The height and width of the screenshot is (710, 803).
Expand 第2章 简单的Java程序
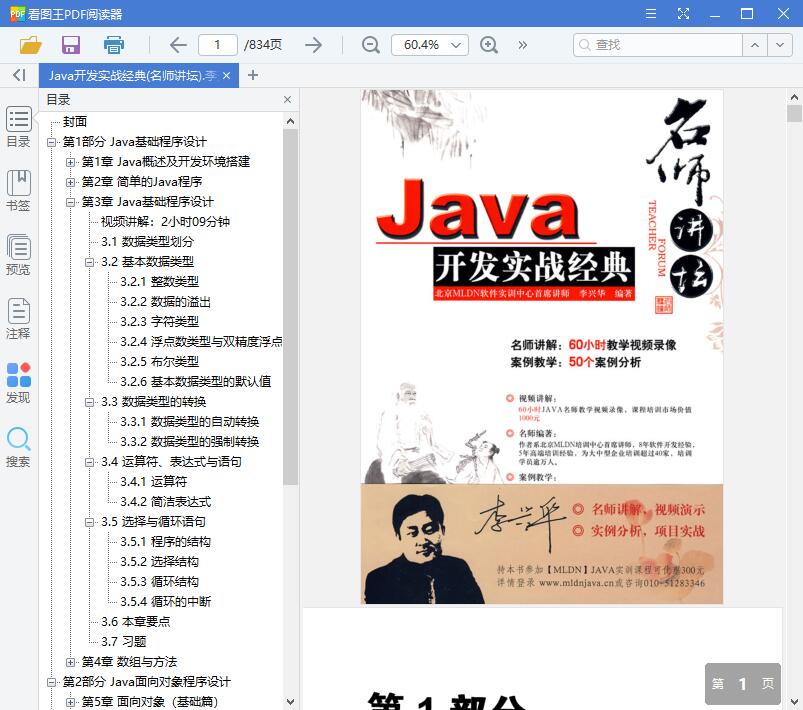tap(70, 182)
